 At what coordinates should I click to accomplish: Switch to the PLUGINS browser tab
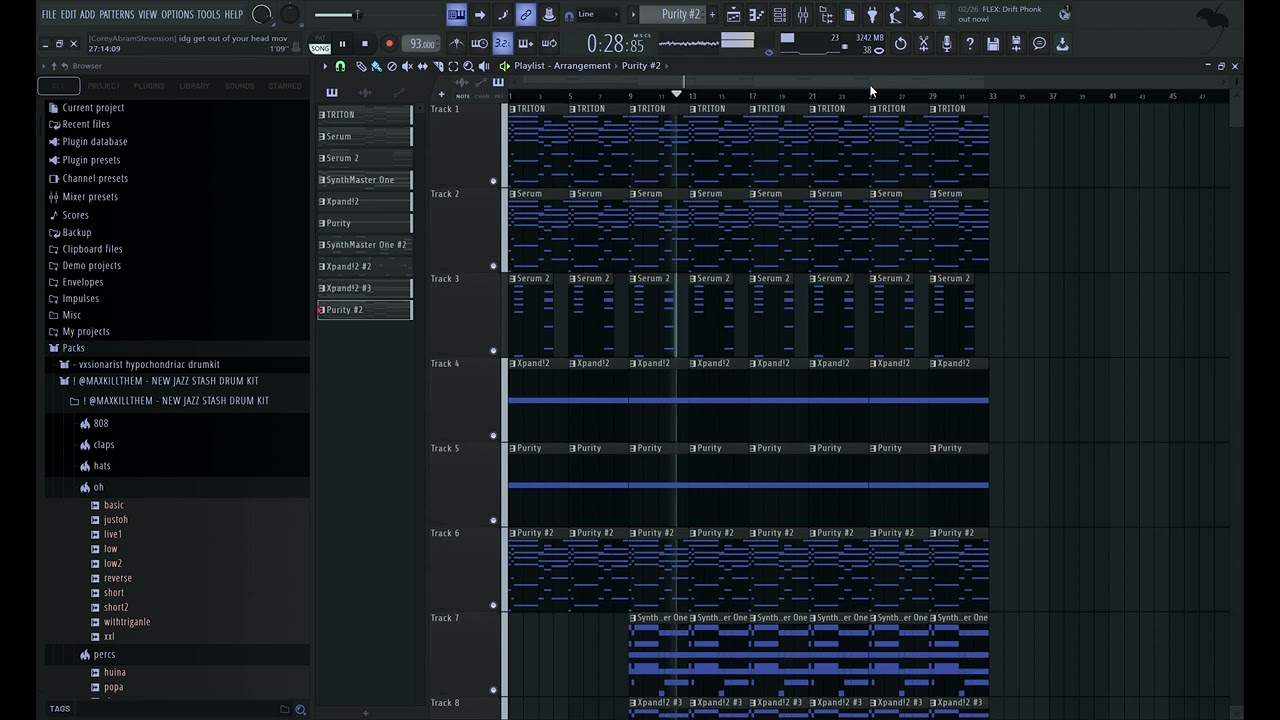pyautogui.click(x=149, y=86)
